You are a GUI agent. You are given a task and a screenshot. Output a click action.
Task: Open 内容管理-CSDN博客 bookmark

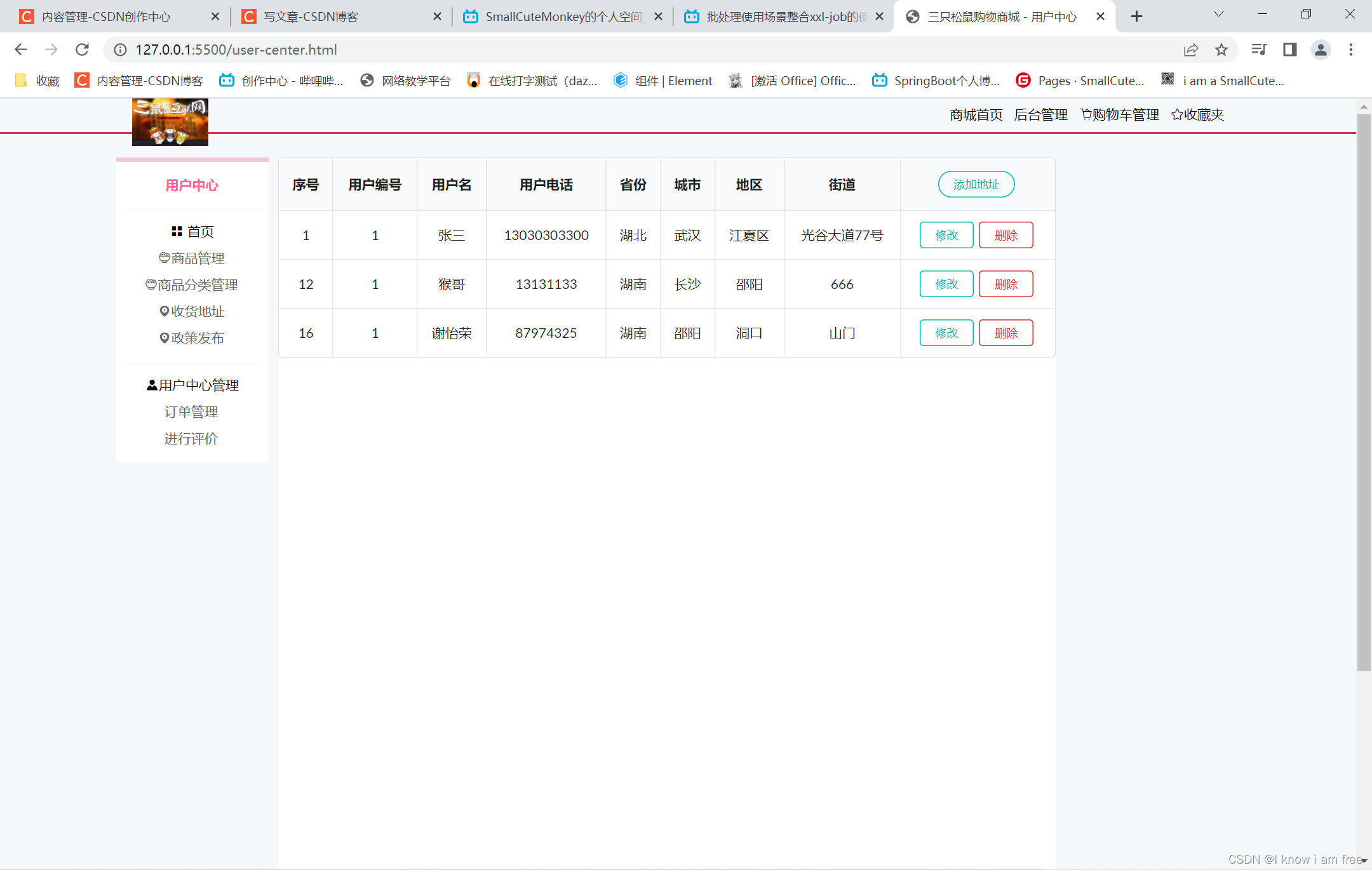click(x=138, y=81)
